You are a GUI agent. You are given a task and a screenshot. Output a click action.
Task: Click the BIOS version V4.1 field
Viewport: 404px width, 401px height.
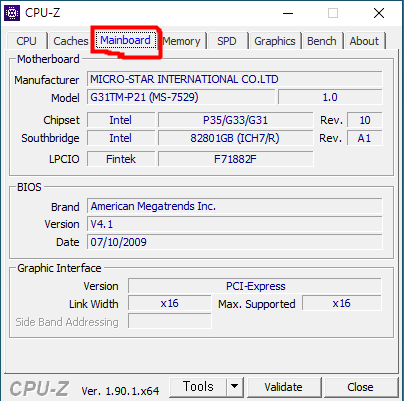point(235,224)
